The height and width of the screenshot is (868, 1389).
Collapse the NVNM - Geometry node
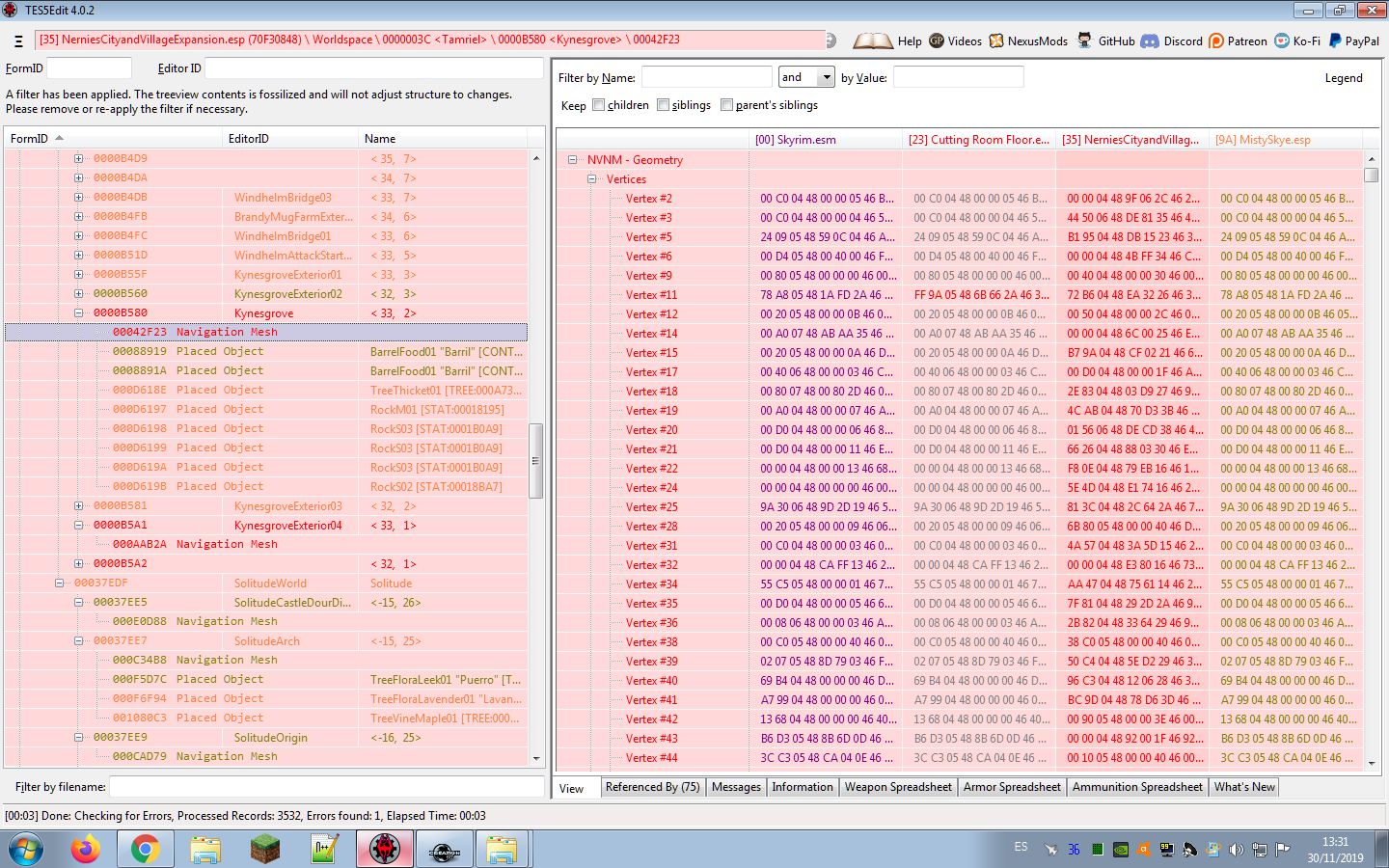[x=573, y=160]
